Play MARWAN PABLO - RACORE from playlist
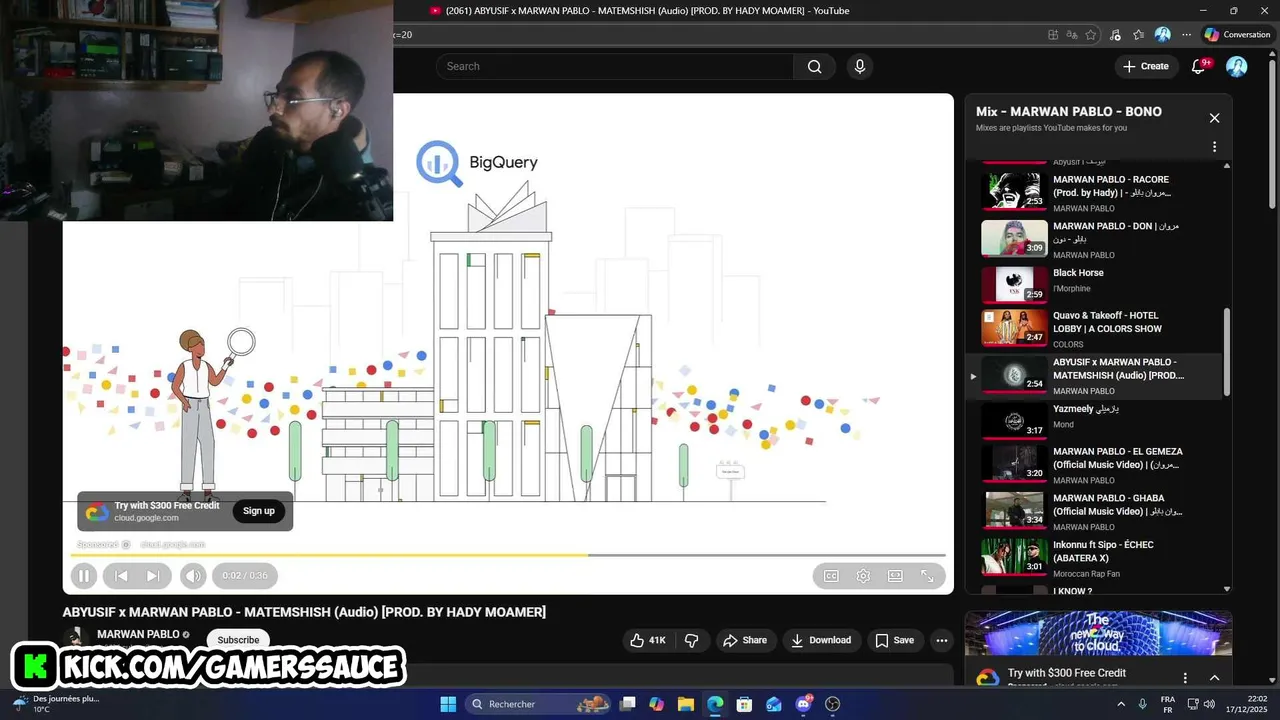The height and width of the screenshot is (720, 1280). [x=1093, y=192]
